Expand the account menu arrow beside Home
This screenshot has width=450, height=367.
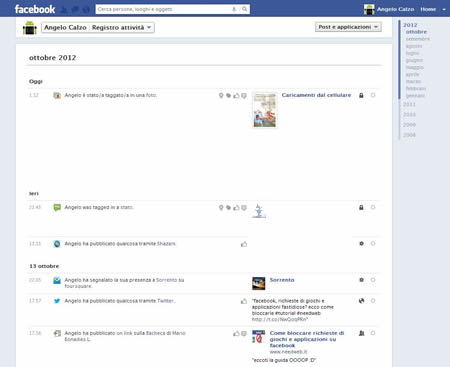444,10
